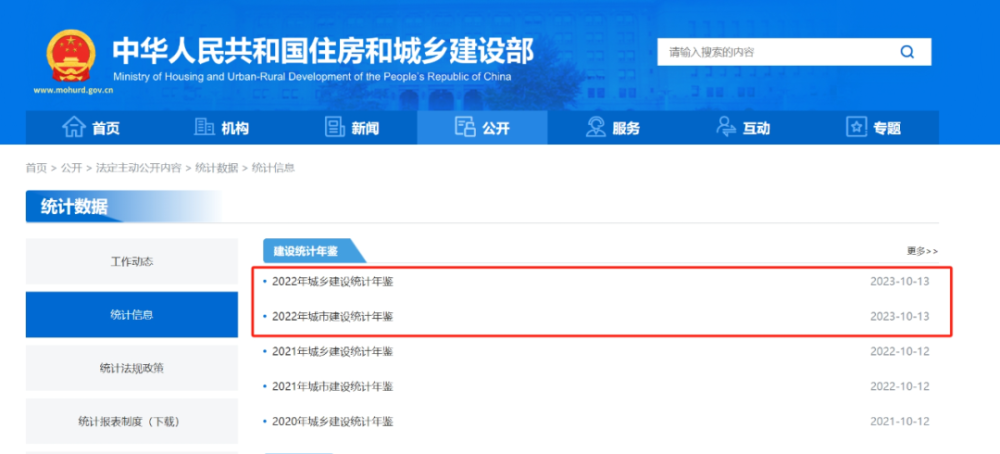Click the chat-person icon beside 互动
Viewport: 1000px width, 454px height.
pyautogui.click(x=726, y=127)
